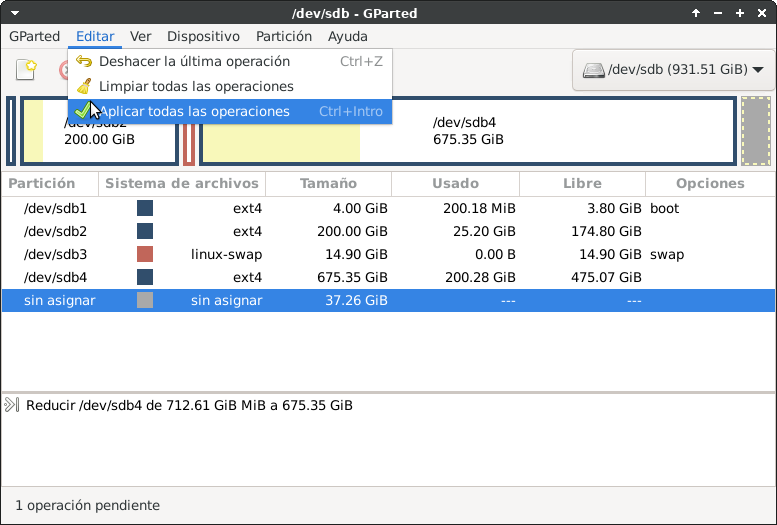Click the linux-swap red color swatch
Viewport: 777px width, 525px height.
(145, 254)
